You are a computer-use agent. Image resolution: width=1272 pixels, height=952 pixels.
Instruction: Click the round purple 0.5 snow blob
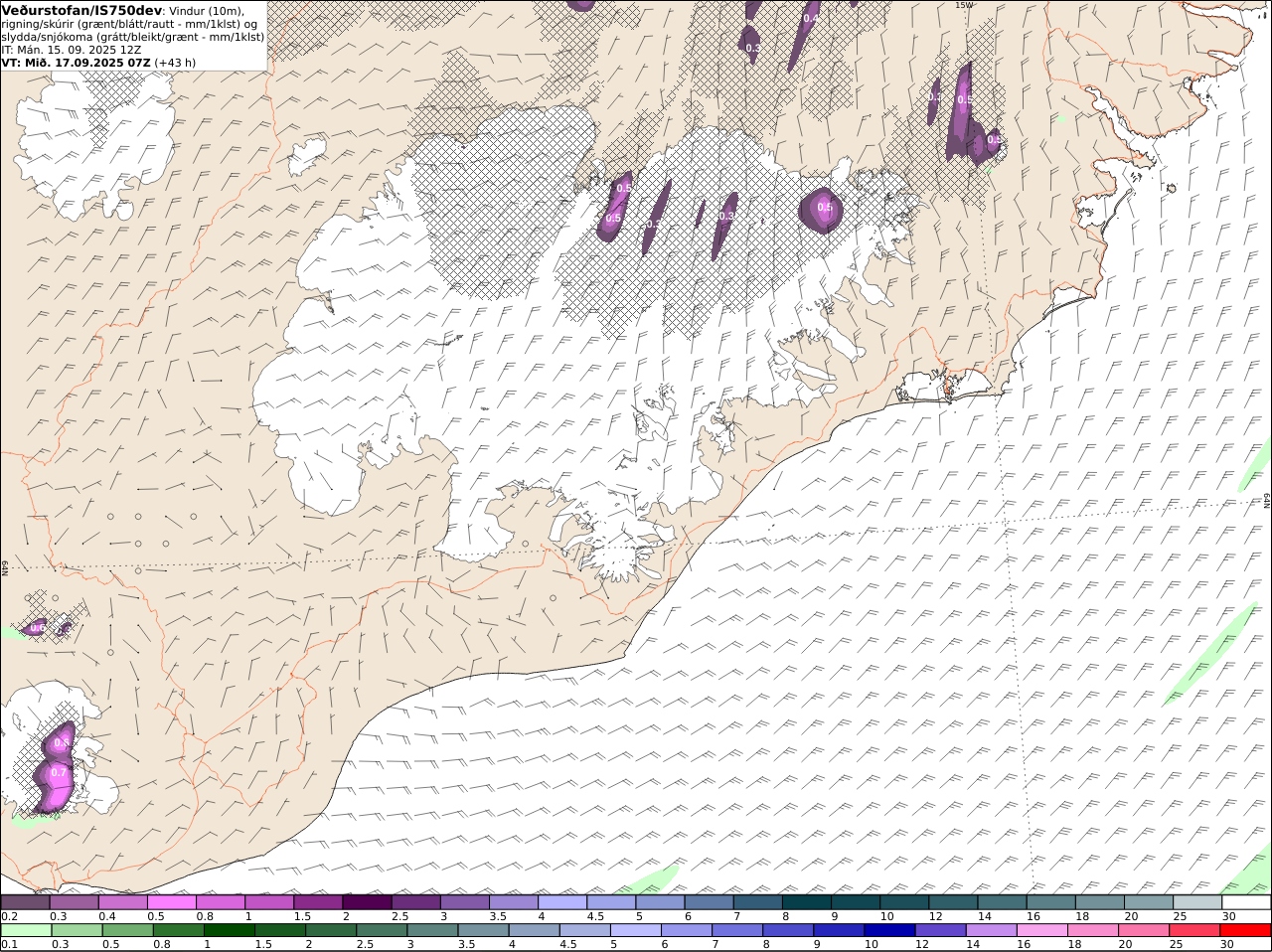(822, 209)
